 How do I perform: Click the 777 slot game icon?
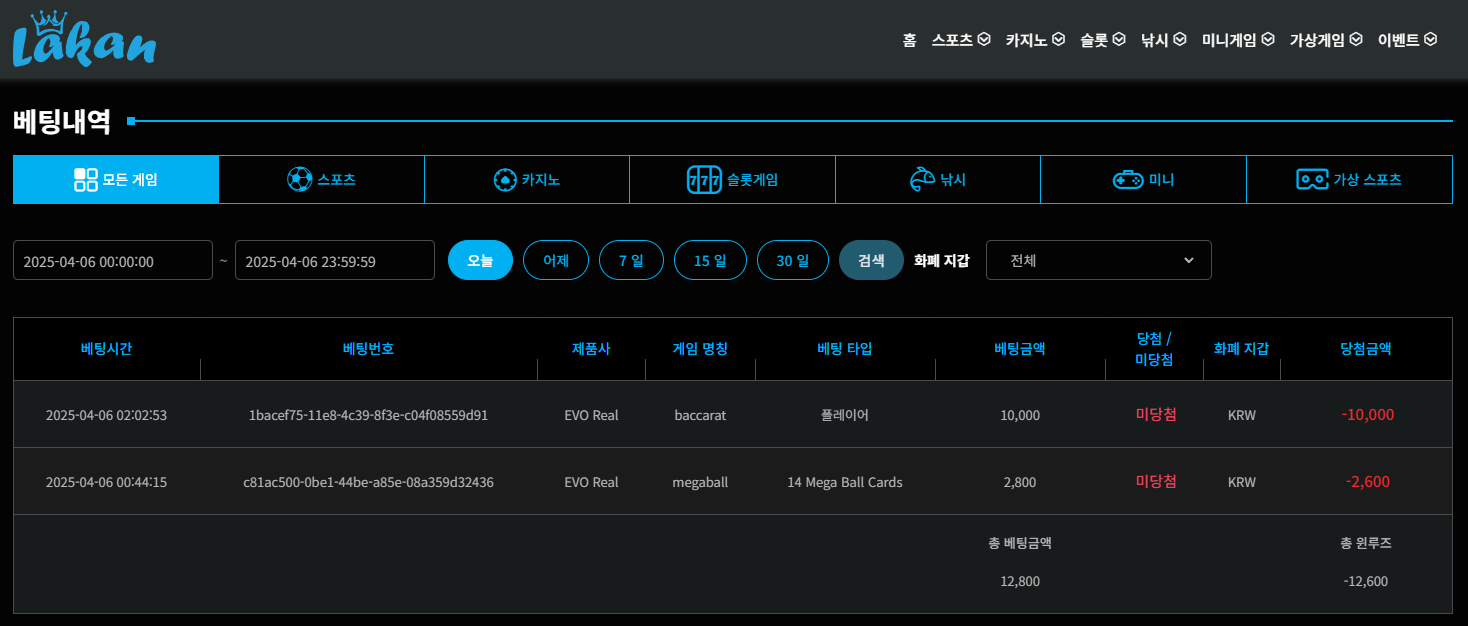(704, 180)
